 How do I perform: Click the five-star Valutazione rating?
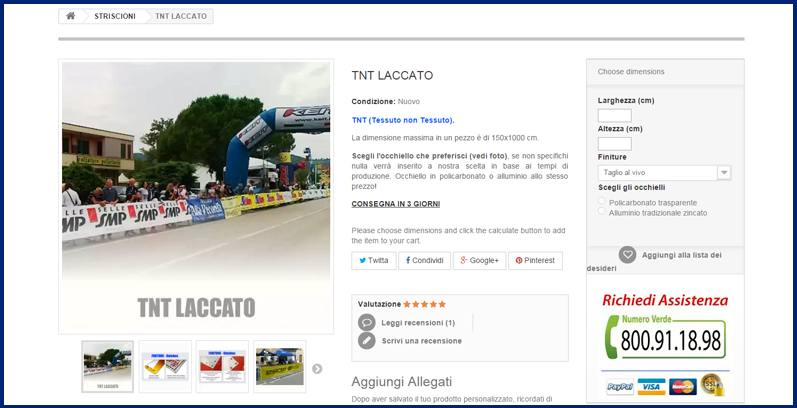[x=427, y=304]
